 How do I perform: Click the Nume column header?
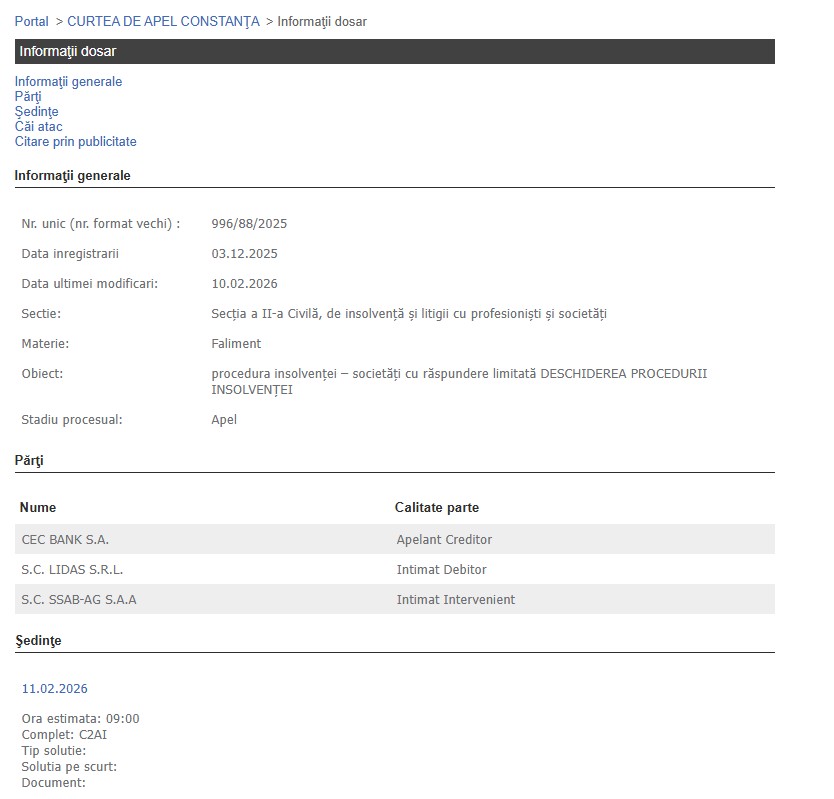38,508
